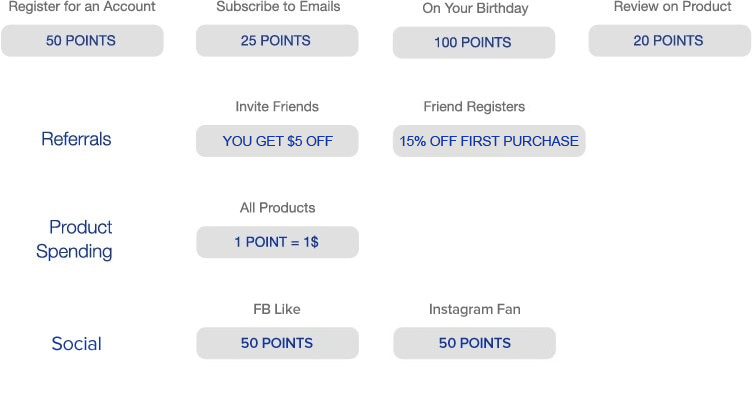Click the All Products label
This screenshot has height=400, width=752.
(x=277, y=208)
